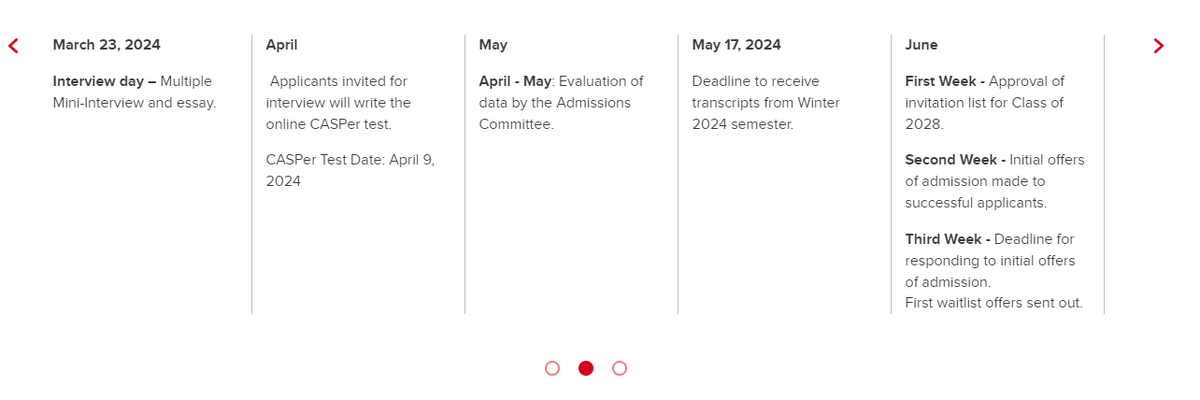This screenshot has width=1200, height=400.
Task: Click the March 23, 2024 heading
Action: (106, 45)
